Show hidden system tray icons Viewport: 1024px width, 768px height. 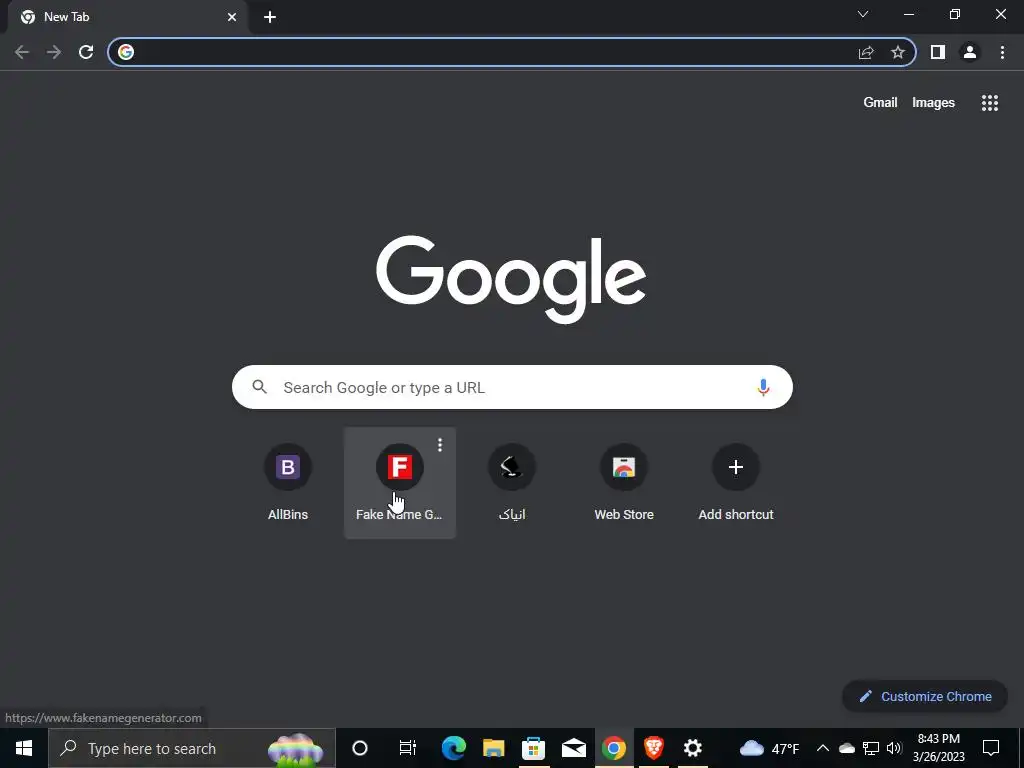[x=823, y=748]
